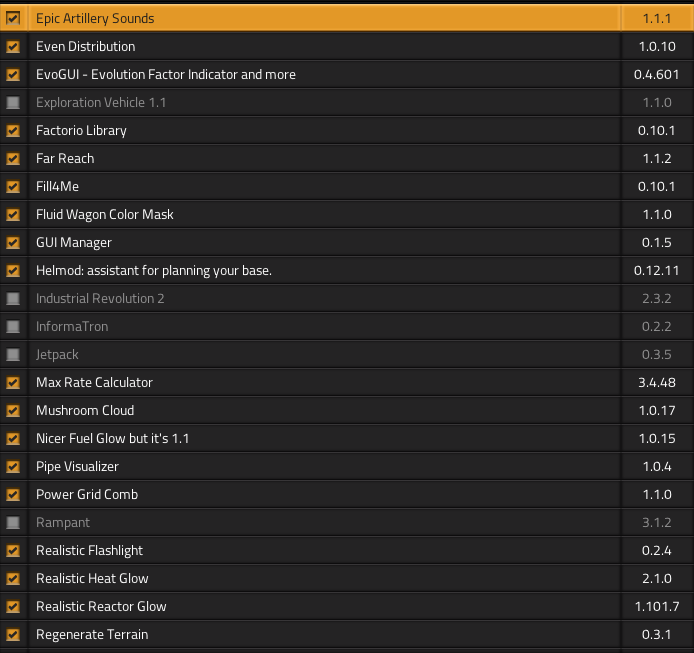Uncheck the Epic Artillery Sounds checkbox
This screenshot has width=694, height=653.
pos(13,18)
